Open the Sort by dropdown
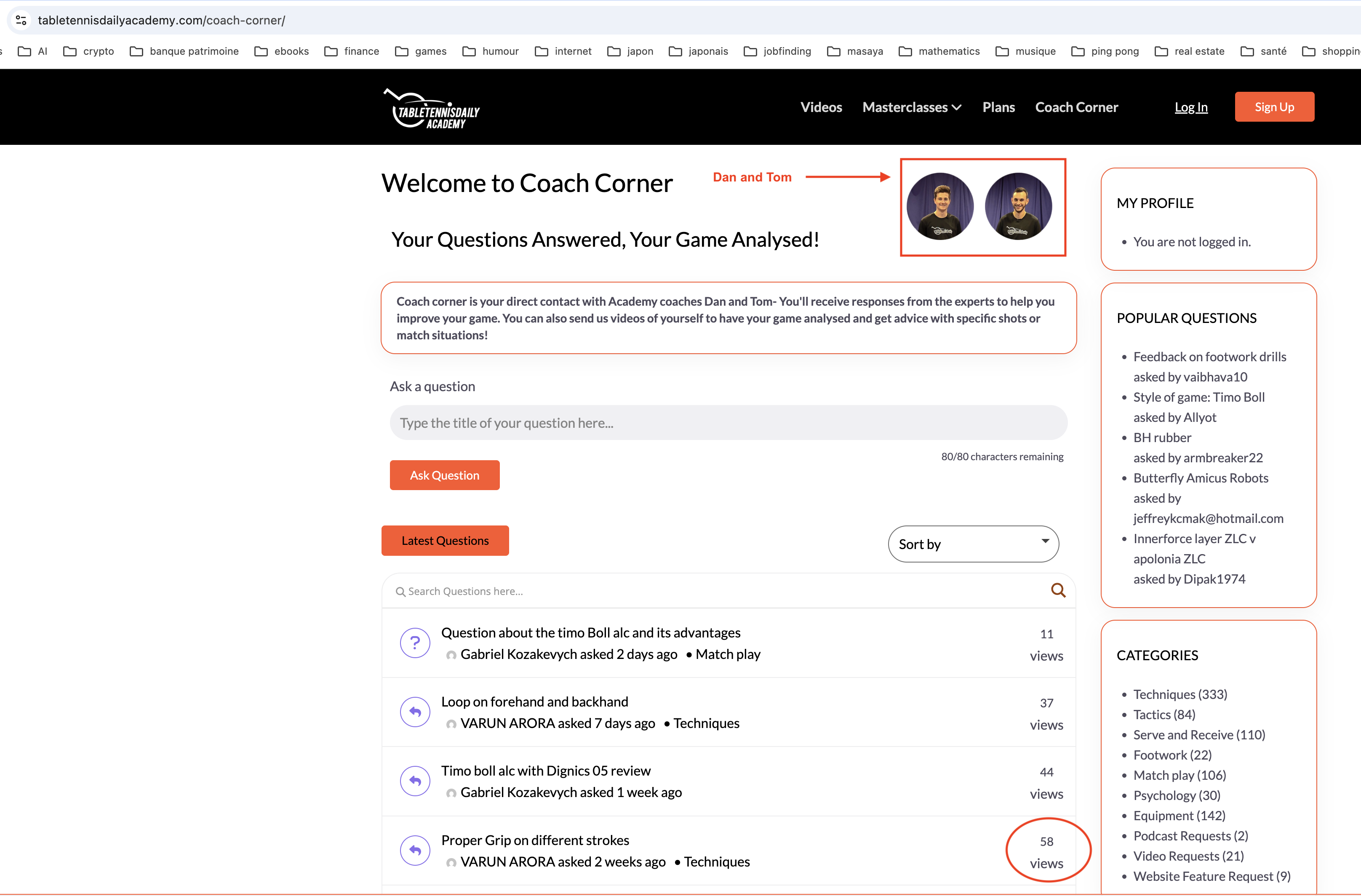1361x896 pixels. pyautogui.click(x=973, y=544)
